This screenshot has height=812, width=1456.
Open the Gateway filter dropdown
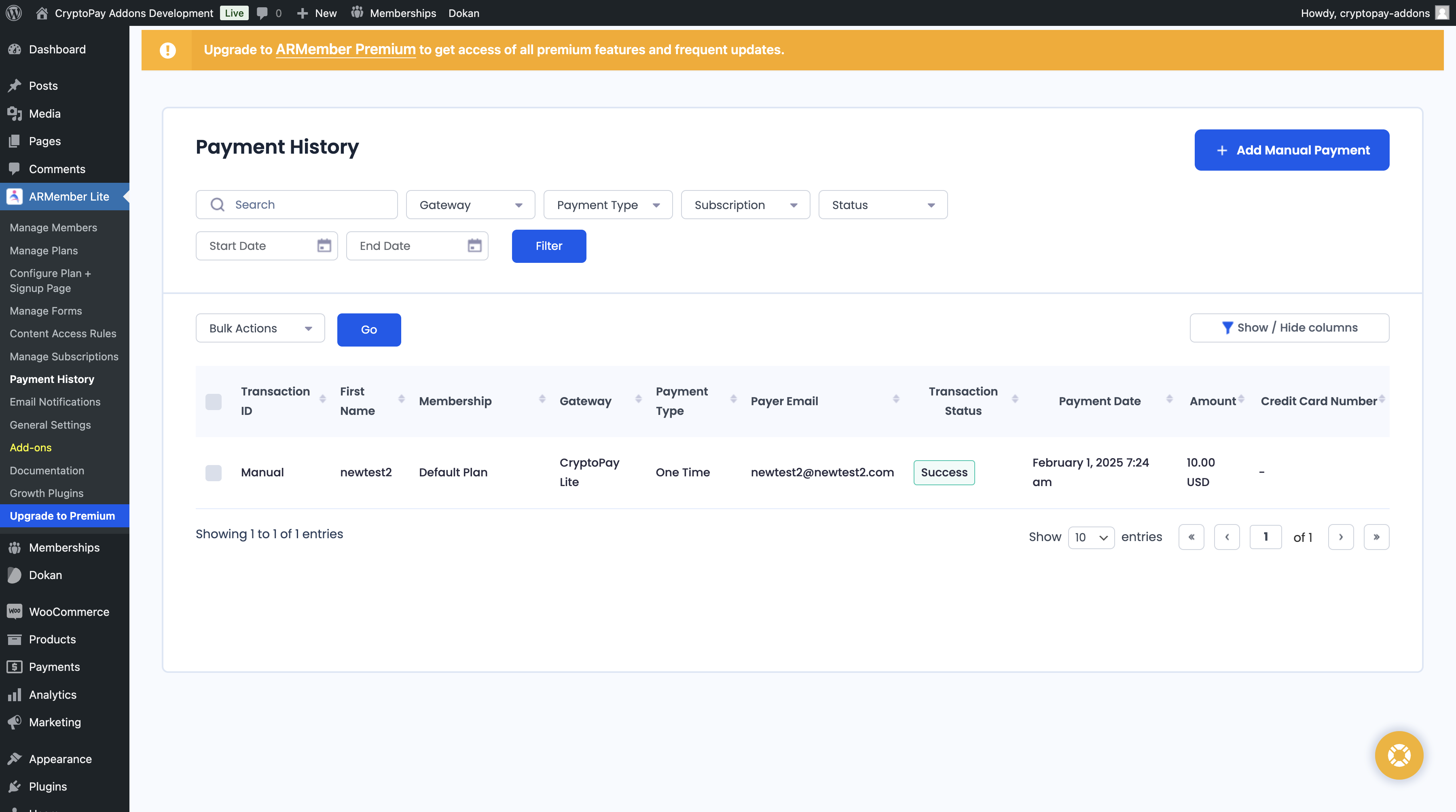(x=470, y=205)
